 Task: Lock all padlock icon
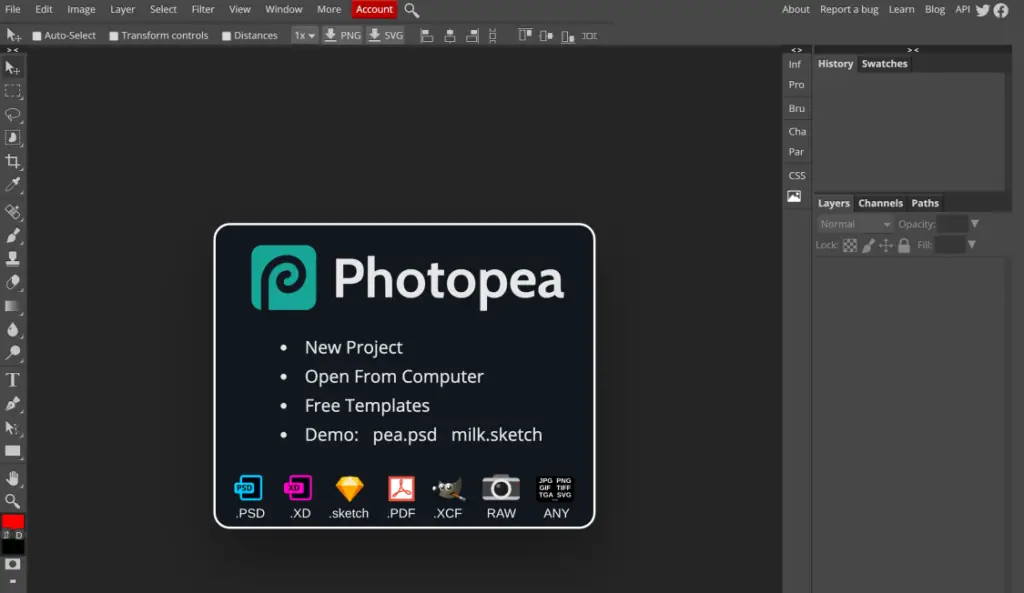tap(904, 246)
